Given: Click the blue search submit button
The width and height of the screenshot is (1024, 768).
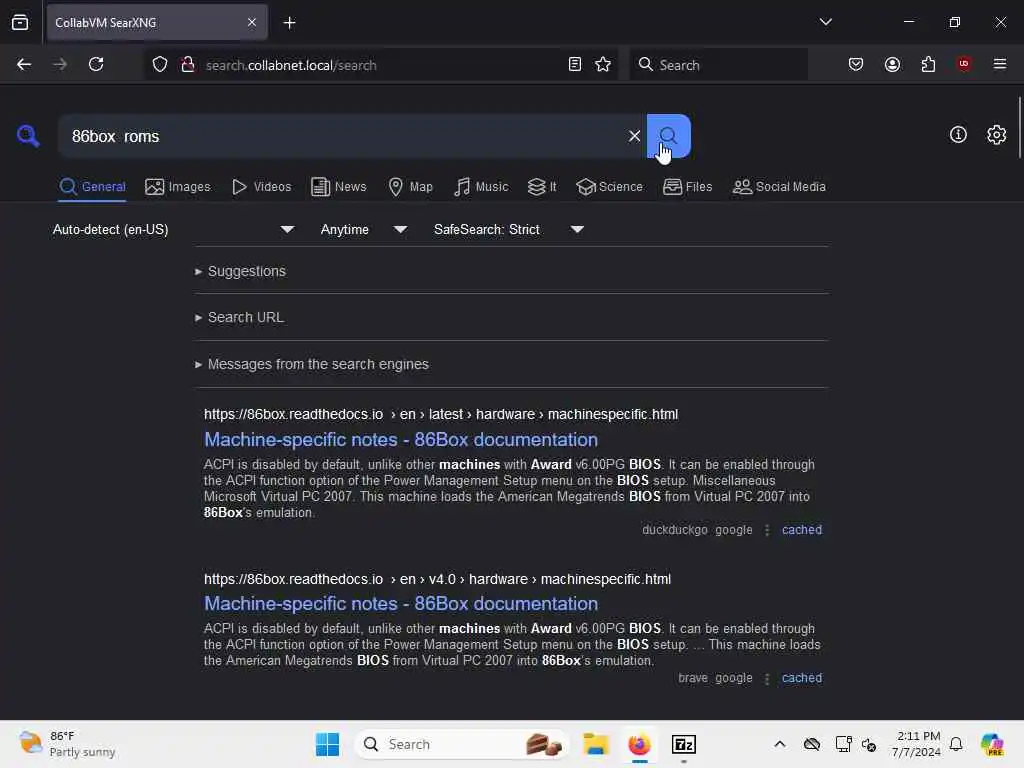Looking at the screenshot, I should tap(669, 136).
